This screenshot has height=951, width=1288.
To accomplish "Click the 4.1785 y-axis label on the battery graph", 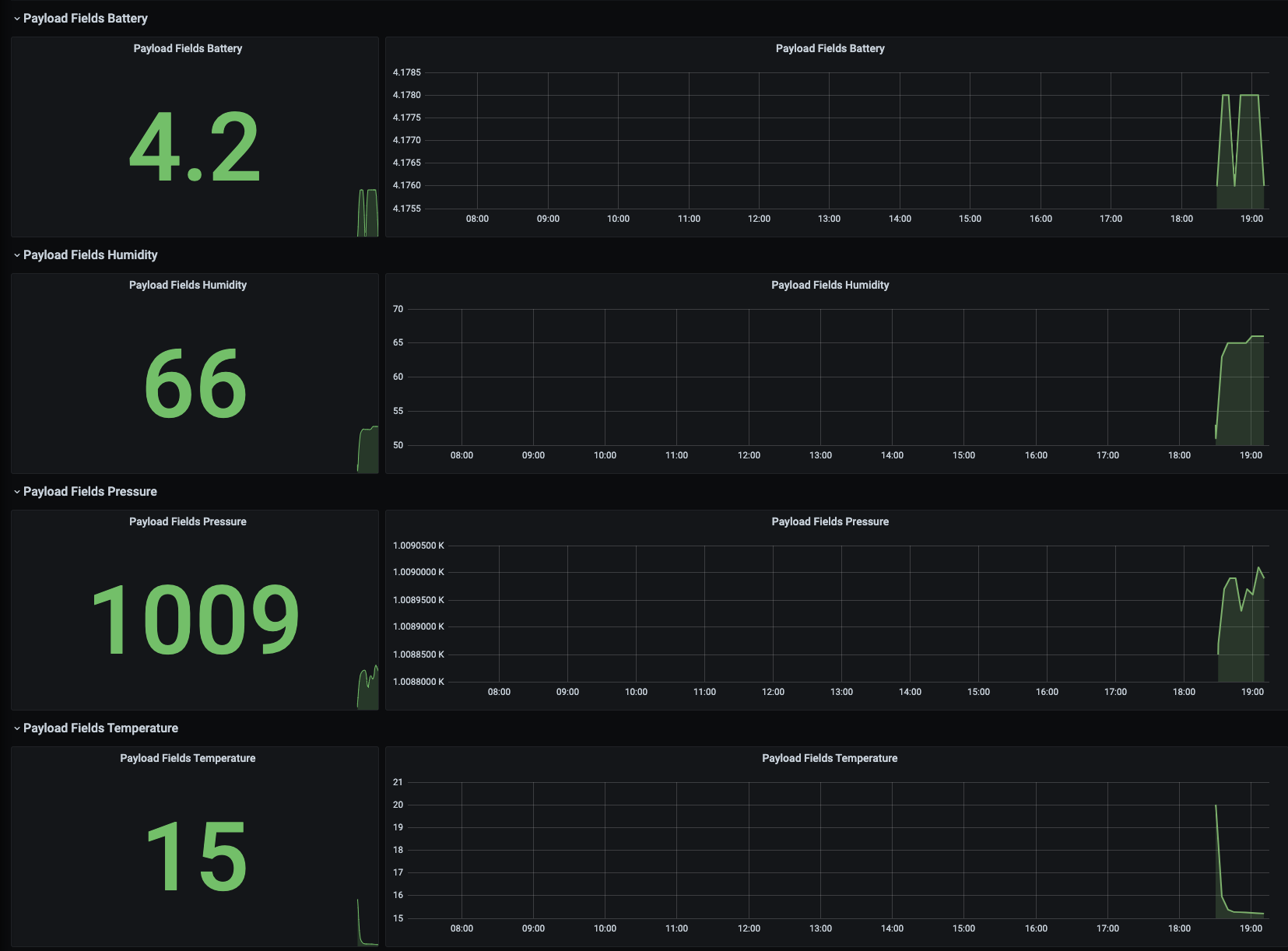I will click(407, 72).
